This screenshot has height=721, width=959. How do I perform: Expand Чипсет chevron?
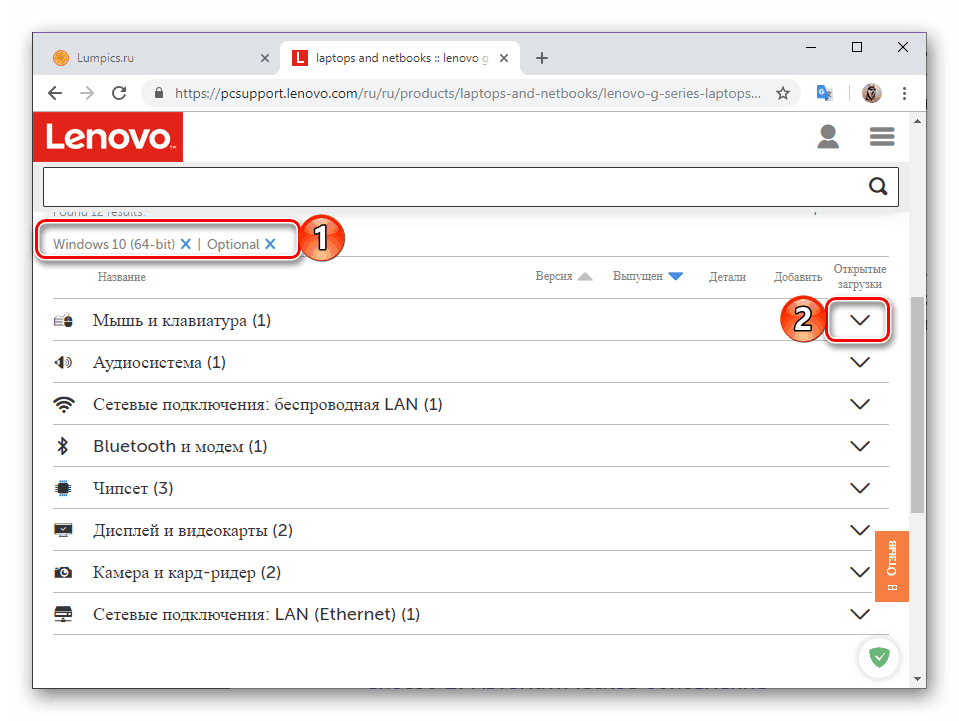[x=860, y=488]
